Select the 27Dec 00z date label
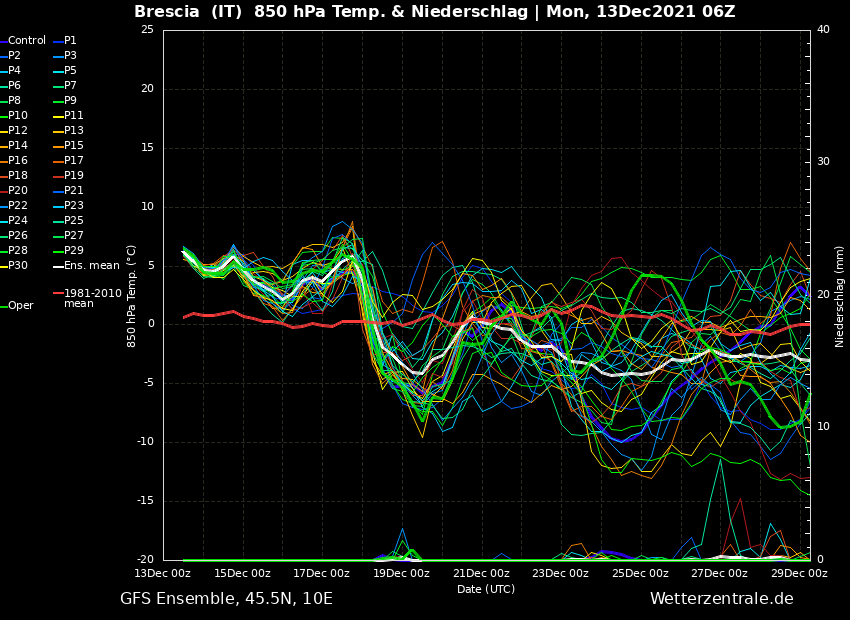This screenshot has width=850, height=620. point(719,573)
